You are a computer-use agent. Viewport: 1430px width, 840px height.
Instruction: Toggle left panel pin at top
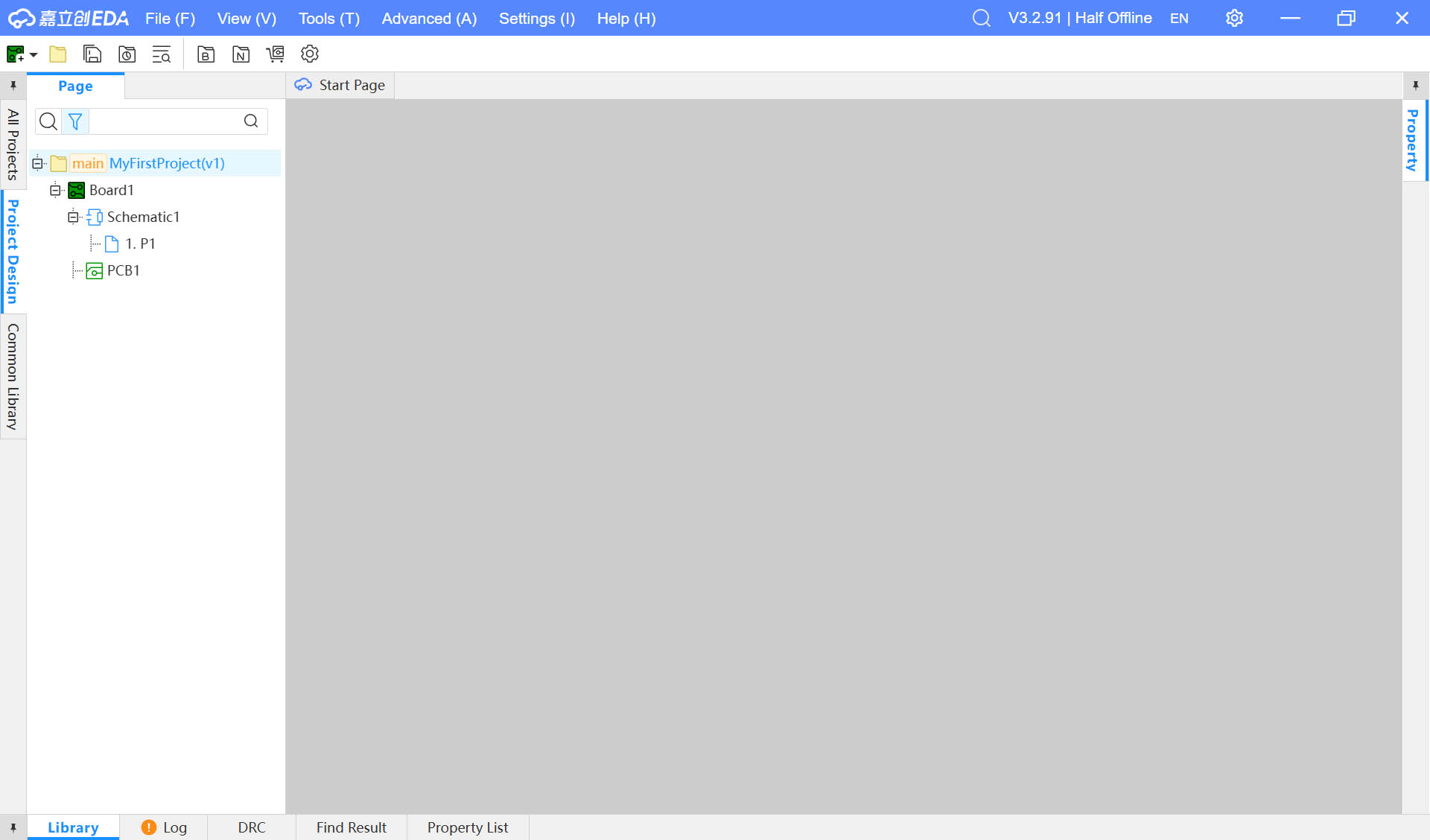[13, 86]
